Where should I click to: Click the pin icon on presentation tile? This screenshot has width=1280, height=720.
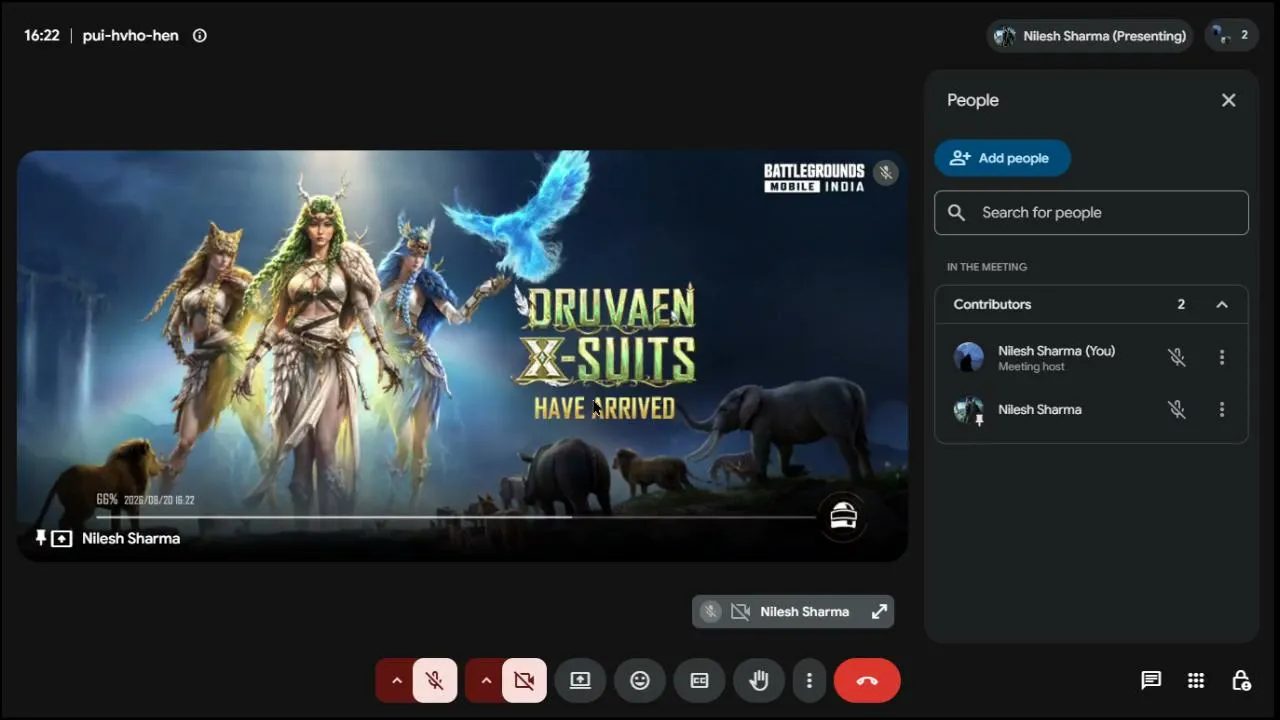41,538
